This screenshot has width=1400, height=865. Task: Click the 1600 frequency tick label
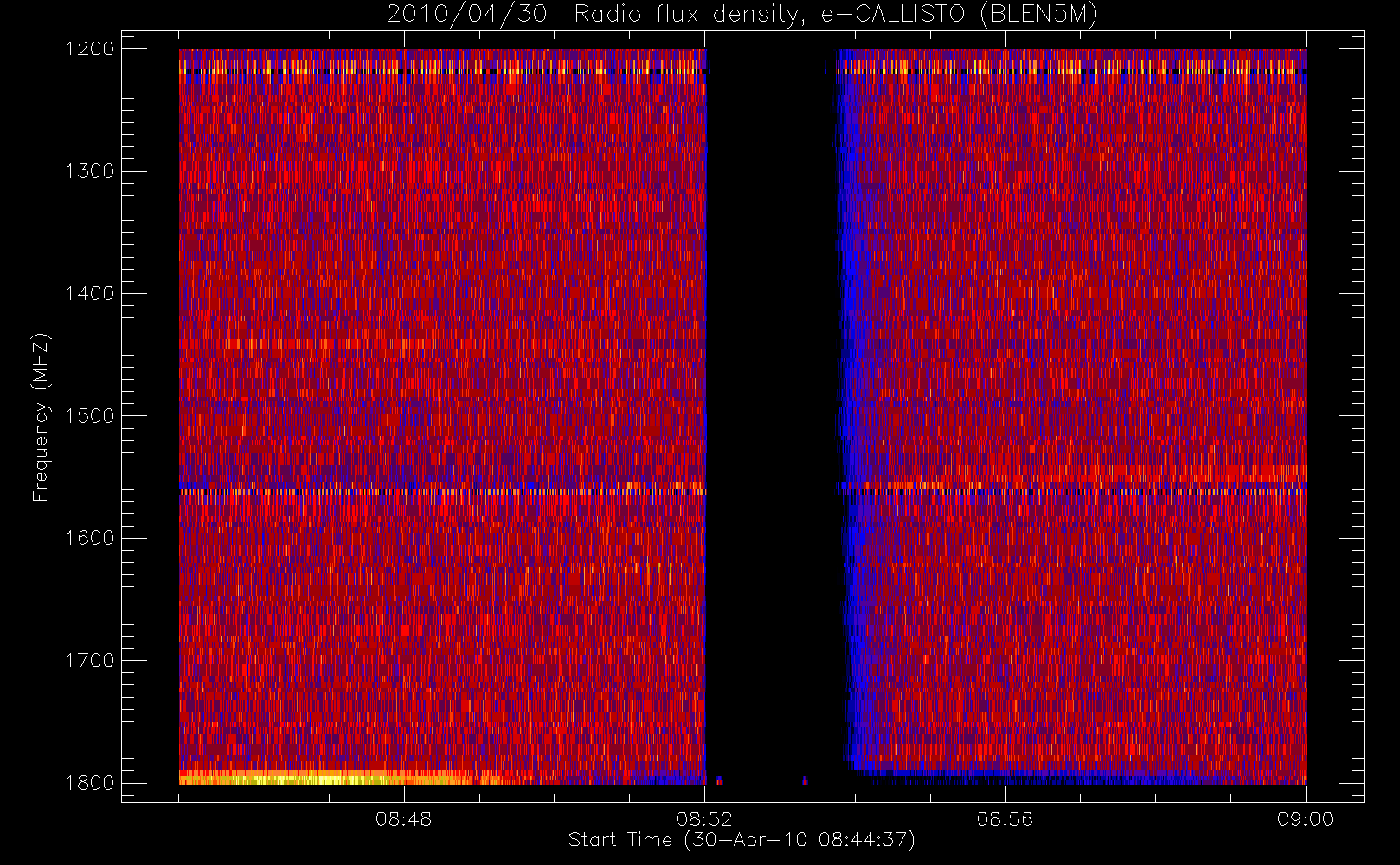90,538
